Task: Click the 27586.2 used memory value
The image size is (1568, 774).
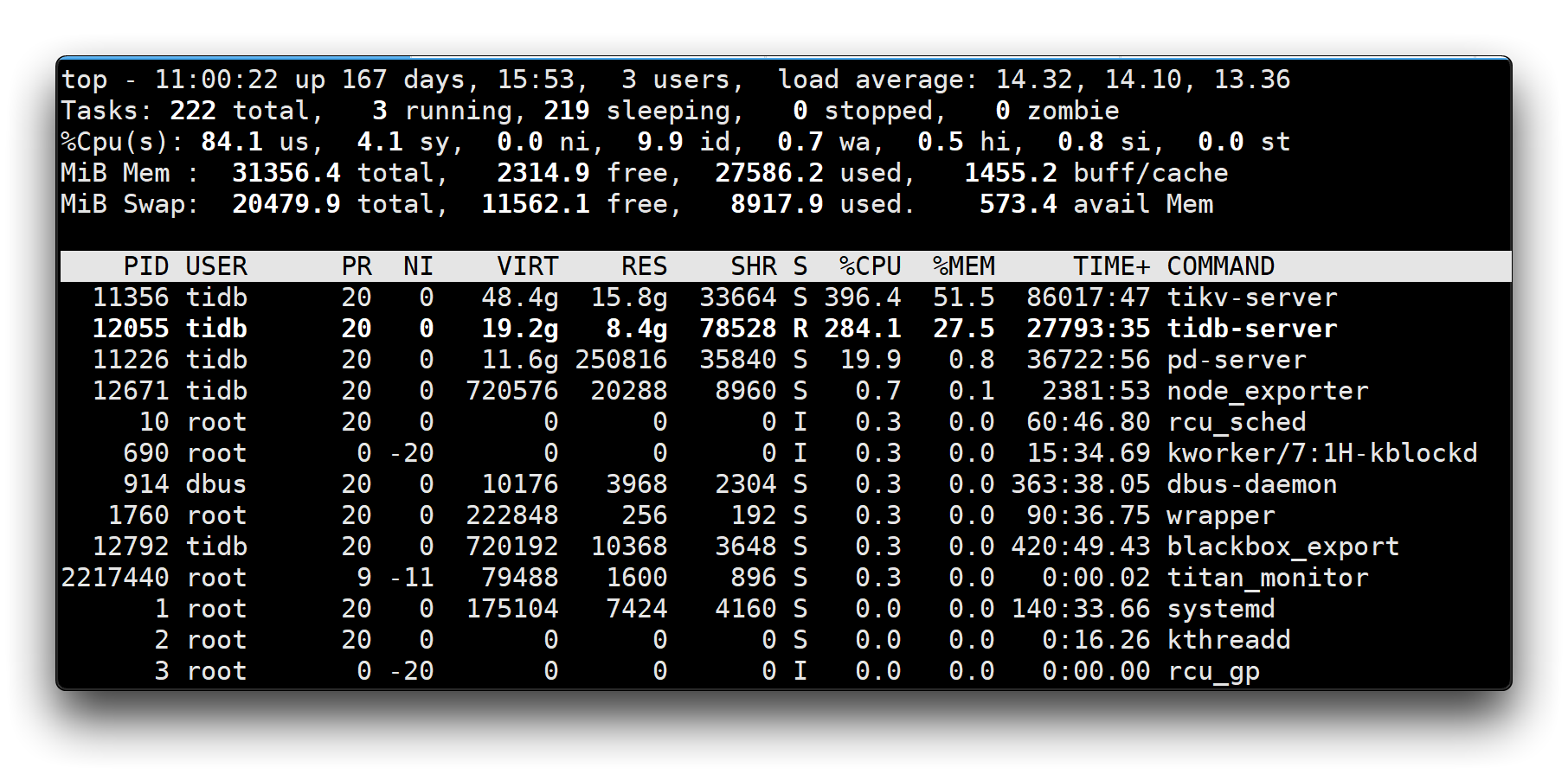Action: pos(769,173)
